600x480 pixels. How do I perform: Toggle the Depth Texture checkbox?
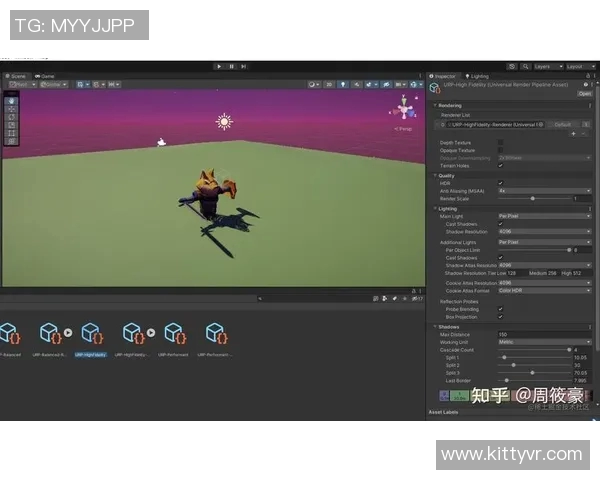tap(501, 143)
